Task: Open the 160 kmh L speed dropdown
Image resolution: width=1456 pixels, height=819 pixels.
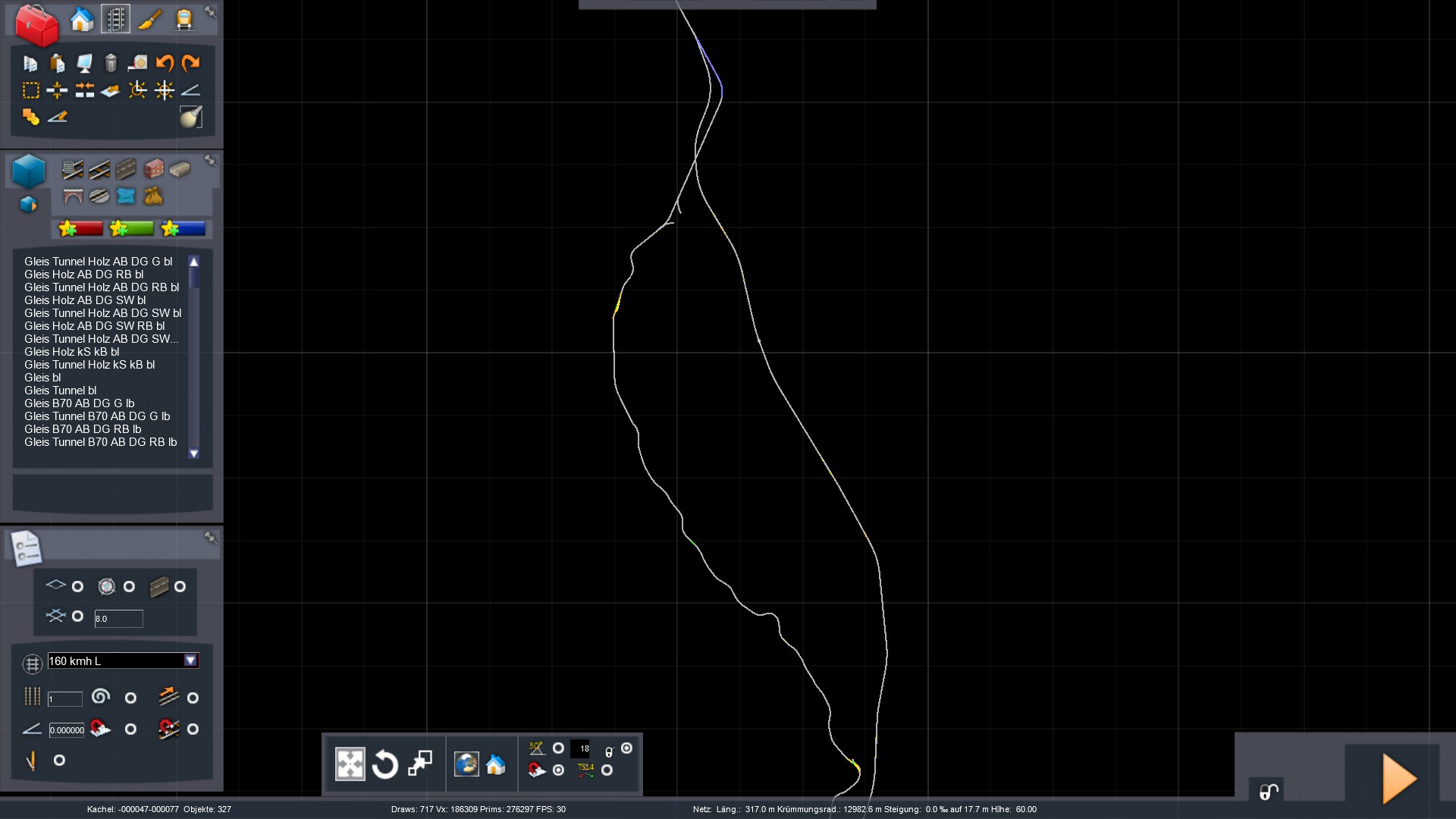Action: (x=190, y=661)
